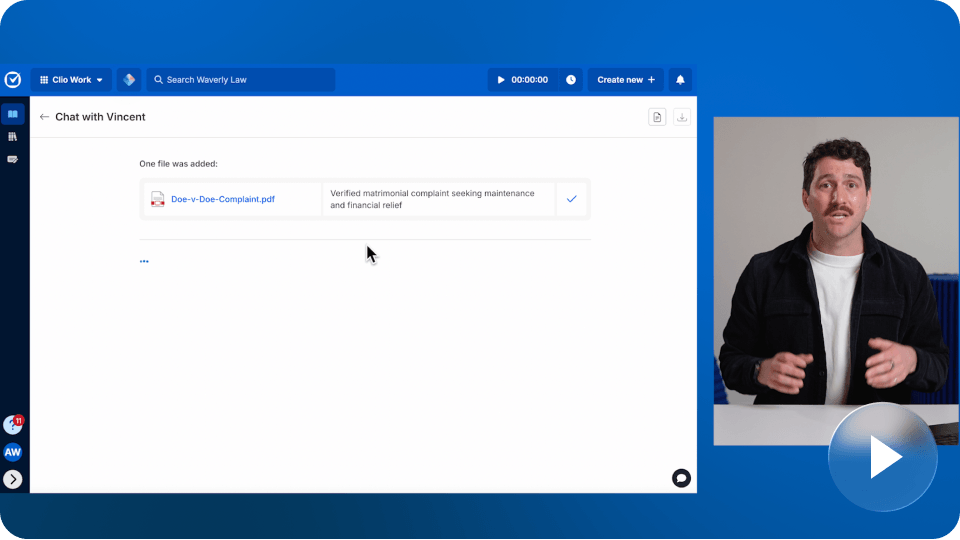Open the notifications bell
960x540 pixels.
coord(681,80)
